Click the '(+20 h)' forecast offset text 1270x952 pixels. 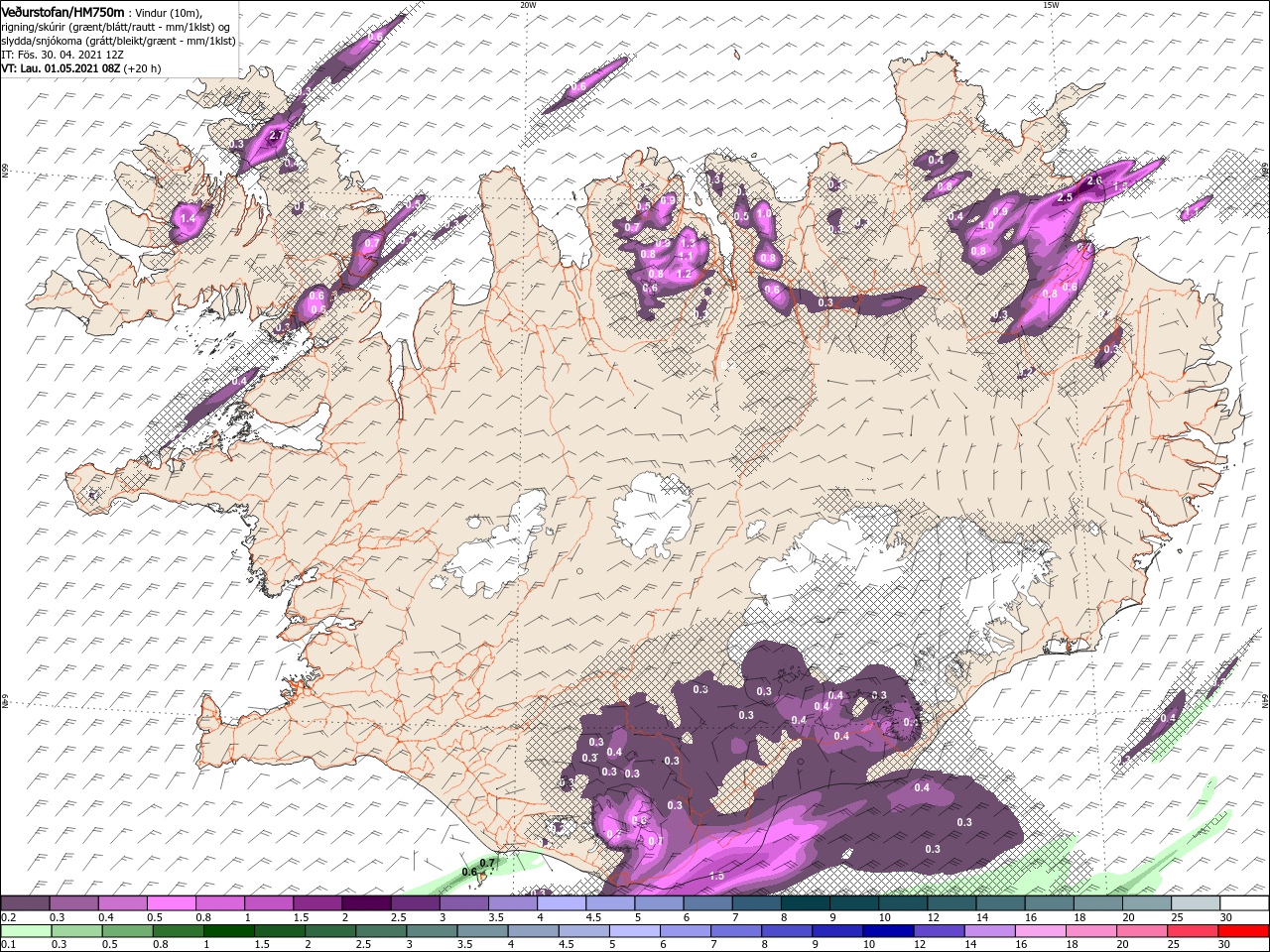[x=143, y=68]
